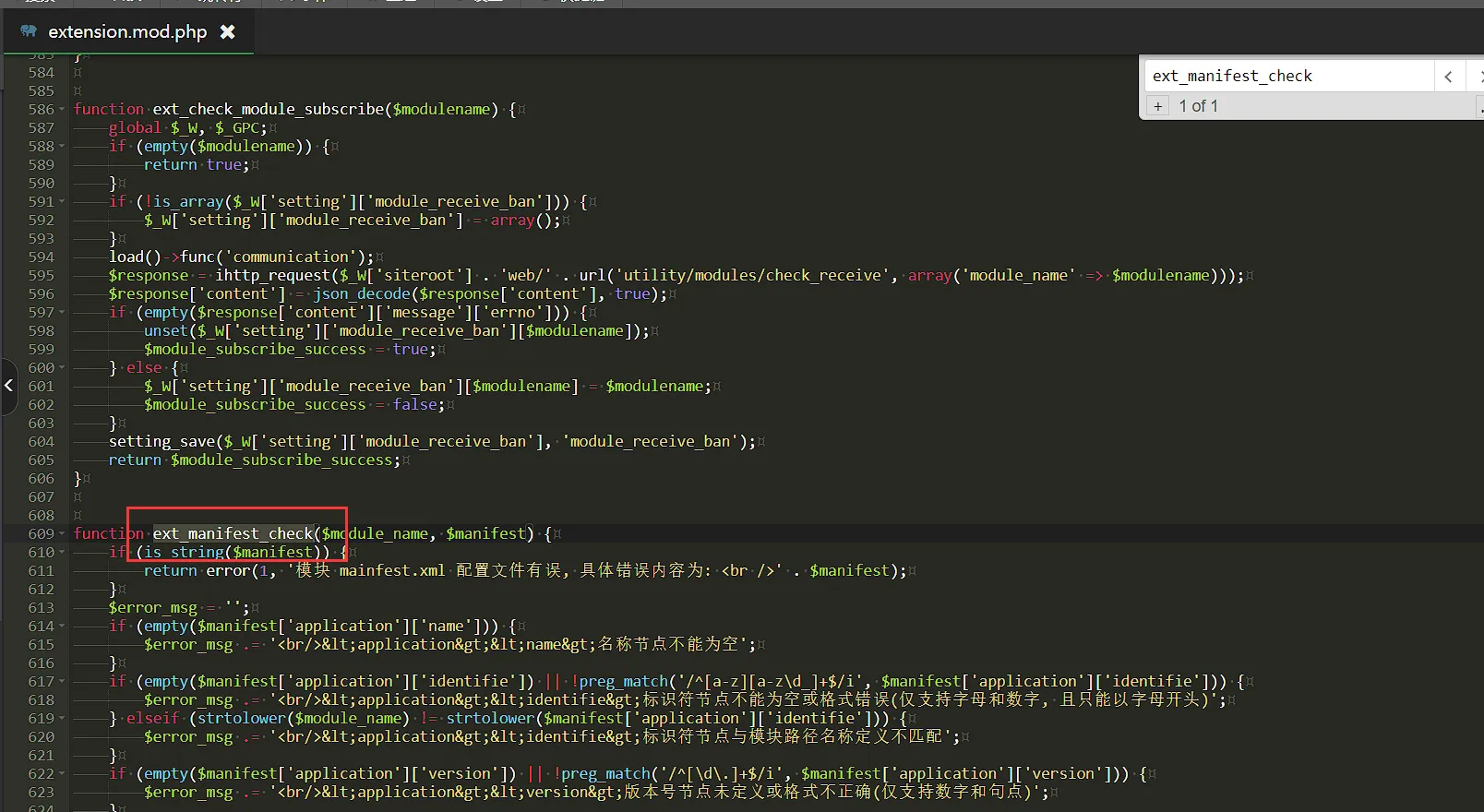Click the '1 of 1' match count
The image size is (1484, 812).
click(x=1198, y=106)
